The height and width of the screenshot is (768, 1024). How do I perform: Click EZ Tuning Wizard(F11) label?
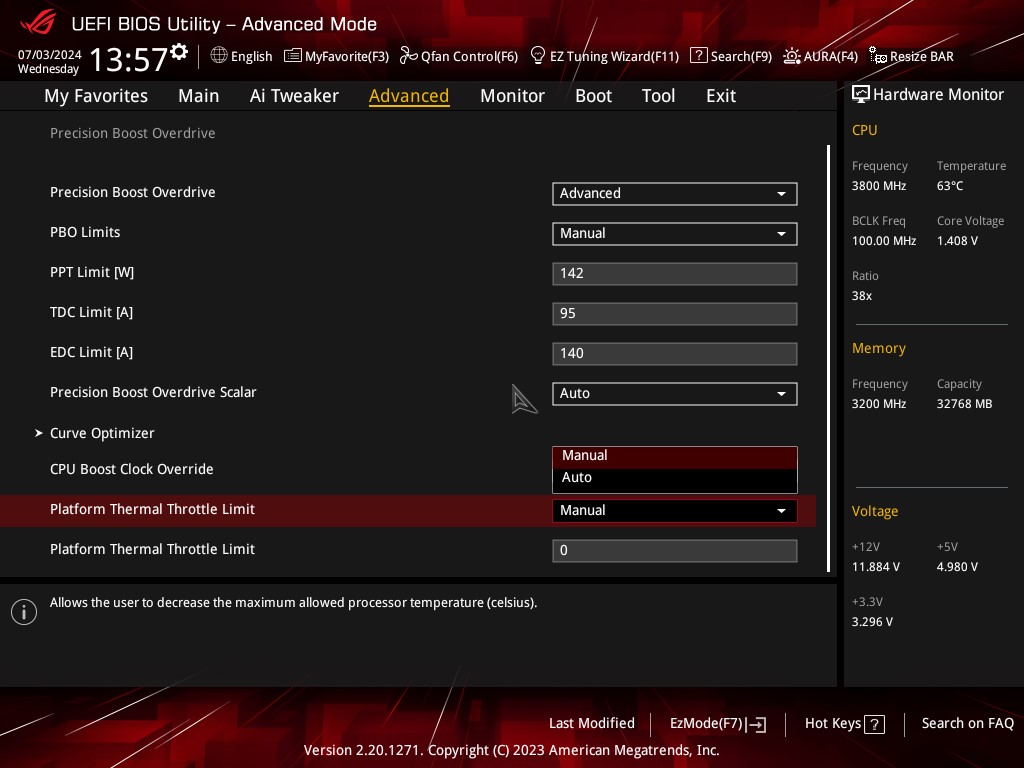point(615,57)
